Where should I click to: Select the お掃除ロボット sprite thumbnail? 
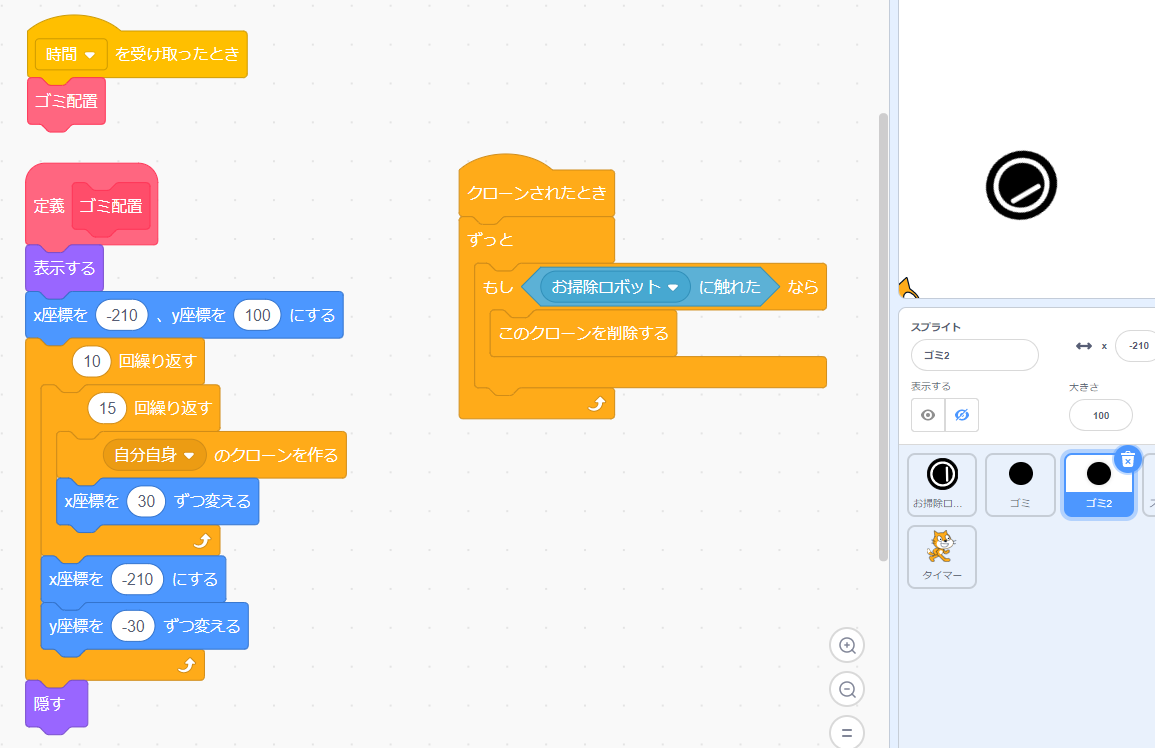(942, 484)
